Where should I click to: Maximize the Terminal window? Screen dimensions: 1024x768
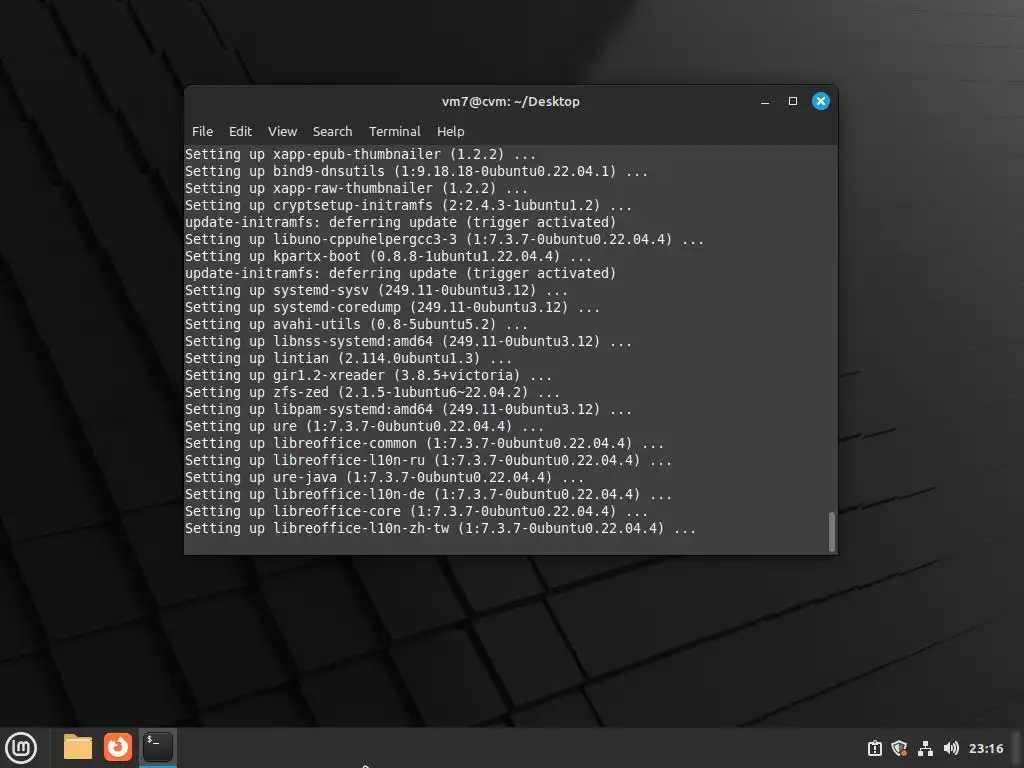(793, 101)
